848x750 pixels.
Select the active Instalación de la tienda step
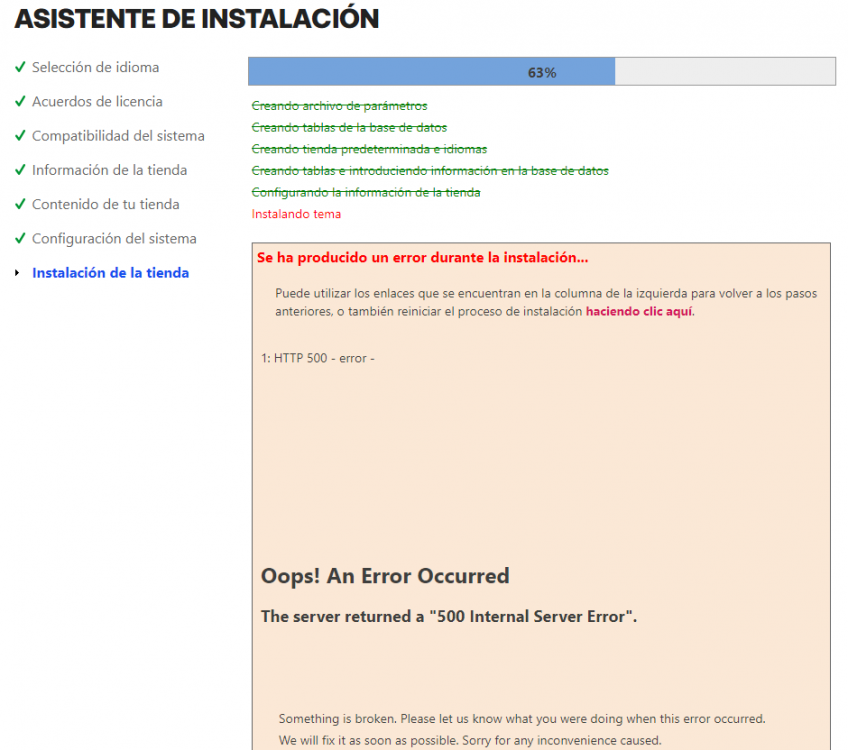110,273
